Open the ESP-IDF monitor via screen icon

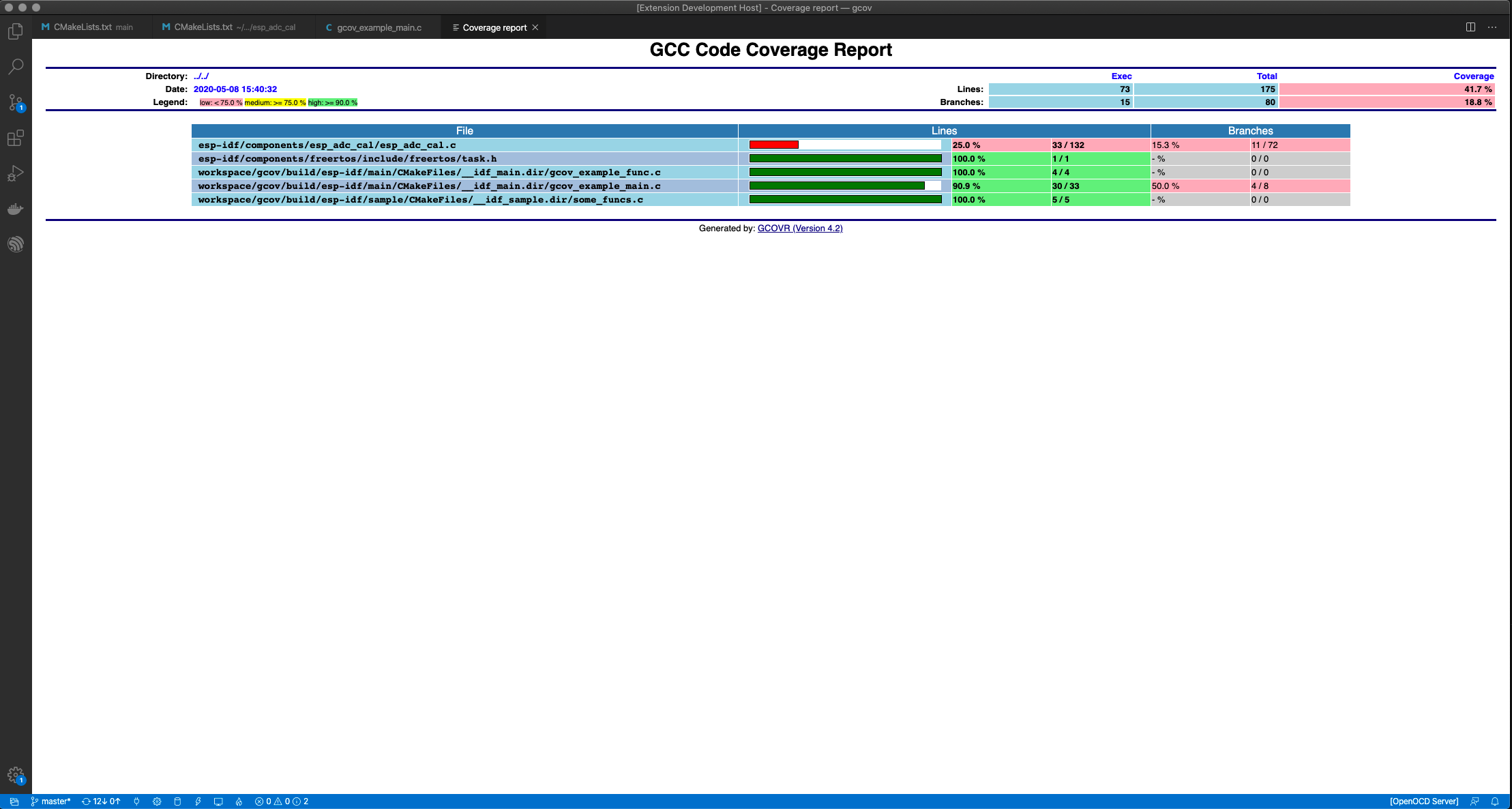point(218,801)
